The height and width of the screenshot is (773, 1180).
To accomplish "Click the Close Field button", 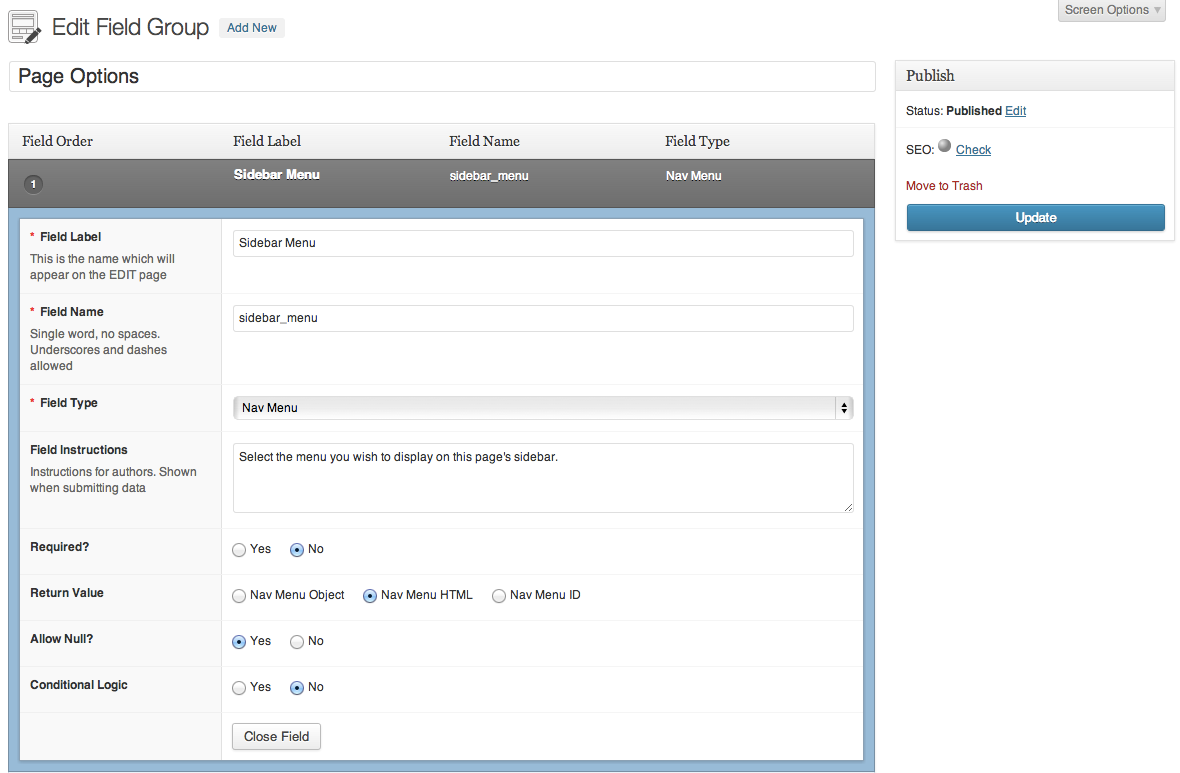I will [x=276, y=737].
